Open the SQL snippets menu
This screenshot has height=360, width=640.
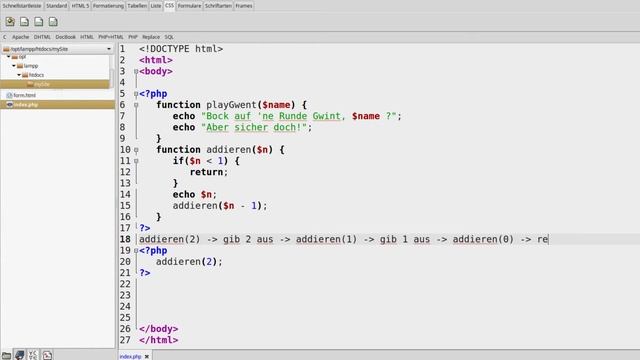coord(169,37)
